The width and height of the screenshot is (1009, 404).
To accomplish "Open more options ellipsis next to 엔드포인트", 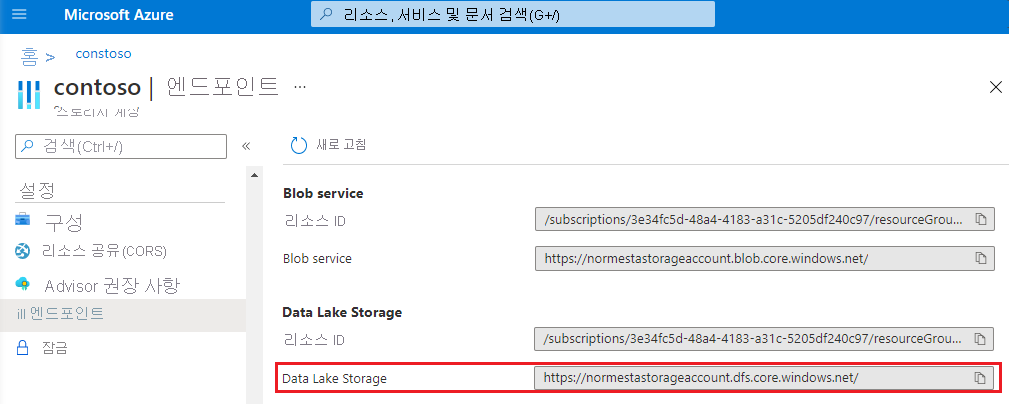I will tap(299, 86).
